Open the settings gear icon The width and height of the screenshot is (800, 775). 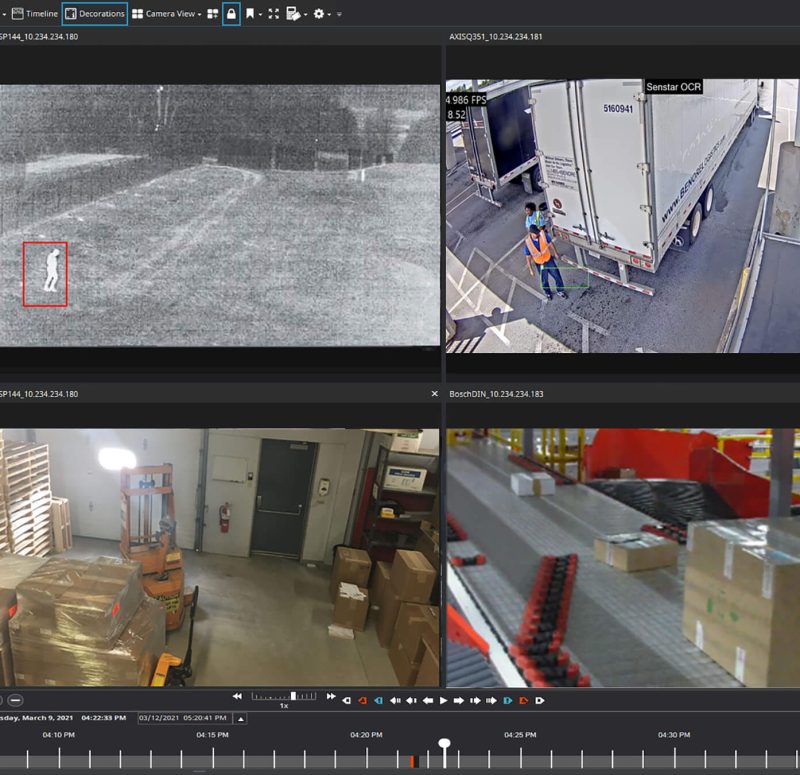click(x=318, y=14)
